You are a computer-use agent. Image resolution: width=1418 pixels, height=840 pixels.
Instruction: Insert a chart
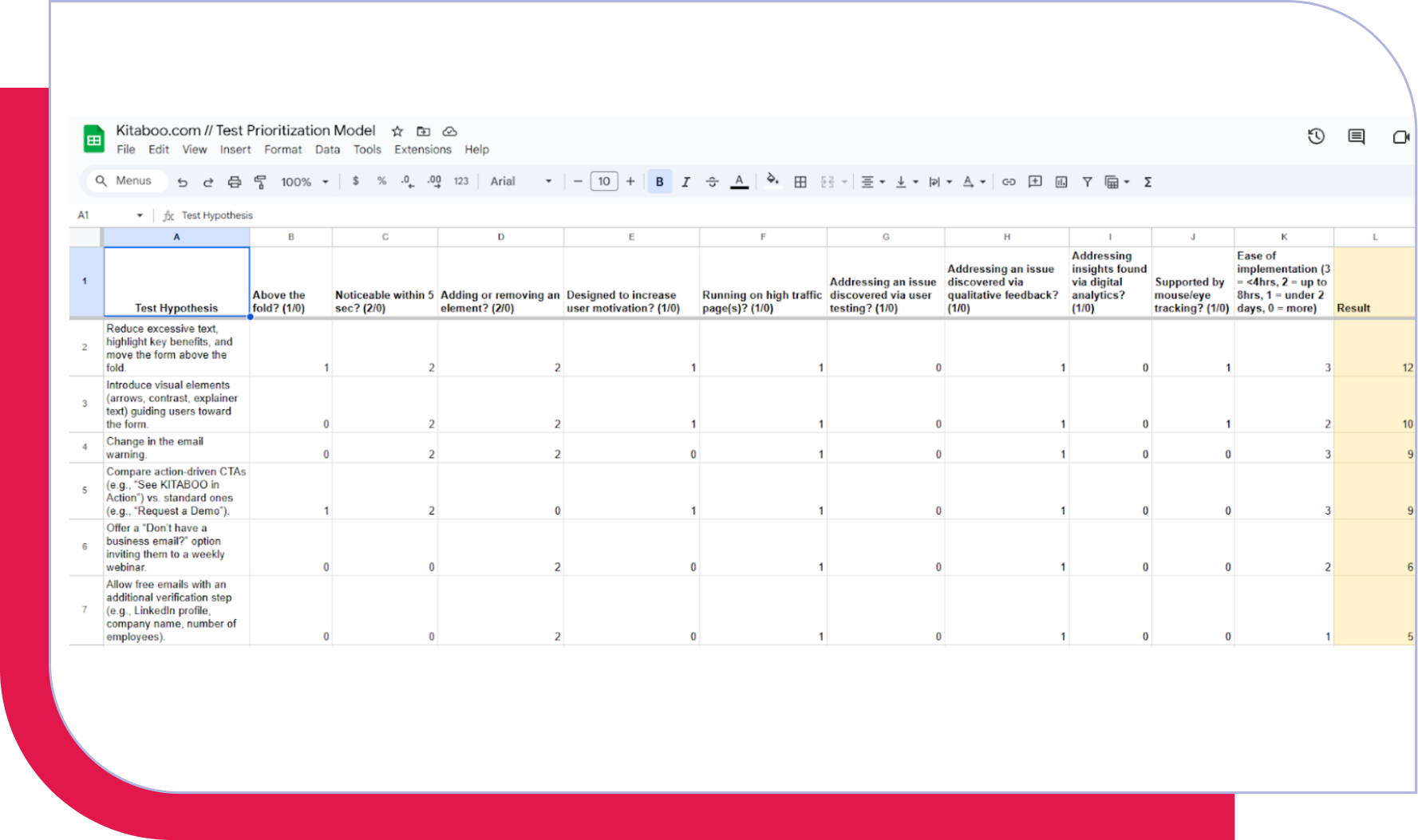pos(1061,182)
